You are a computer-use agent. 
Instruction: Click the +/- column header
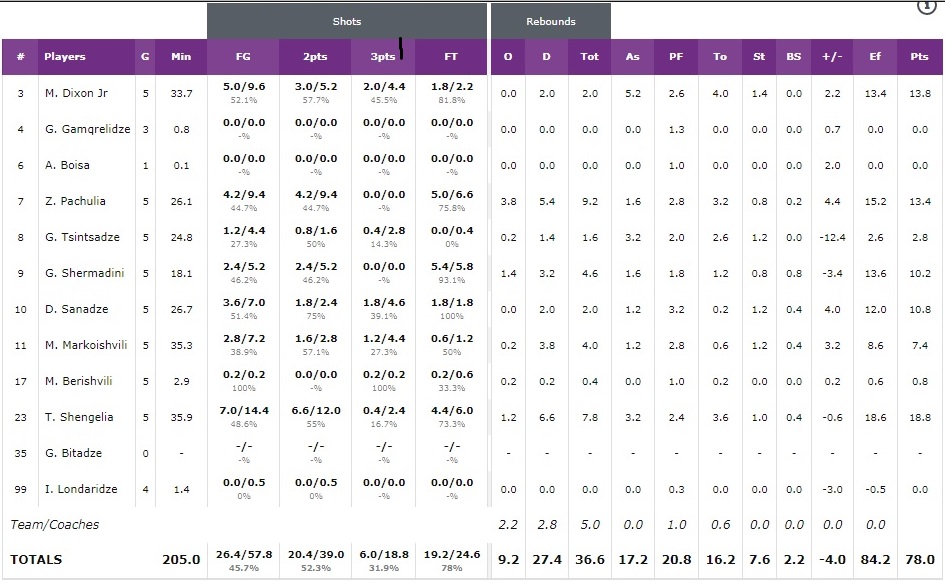(832, 57)
